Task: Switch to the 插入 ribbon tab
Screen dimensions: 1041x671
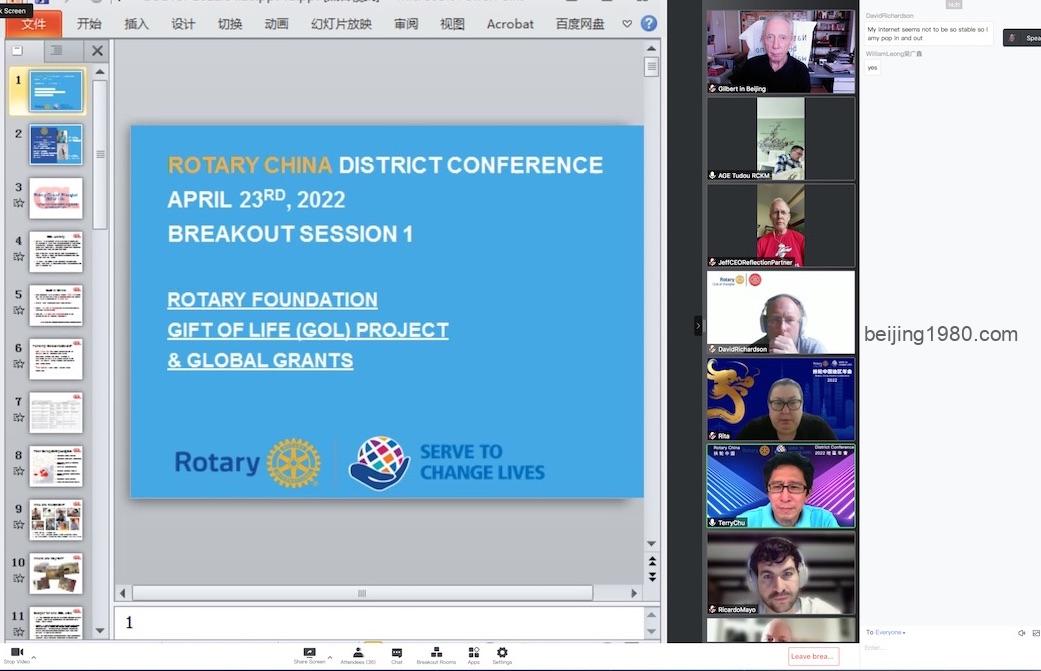Action: 136,25
